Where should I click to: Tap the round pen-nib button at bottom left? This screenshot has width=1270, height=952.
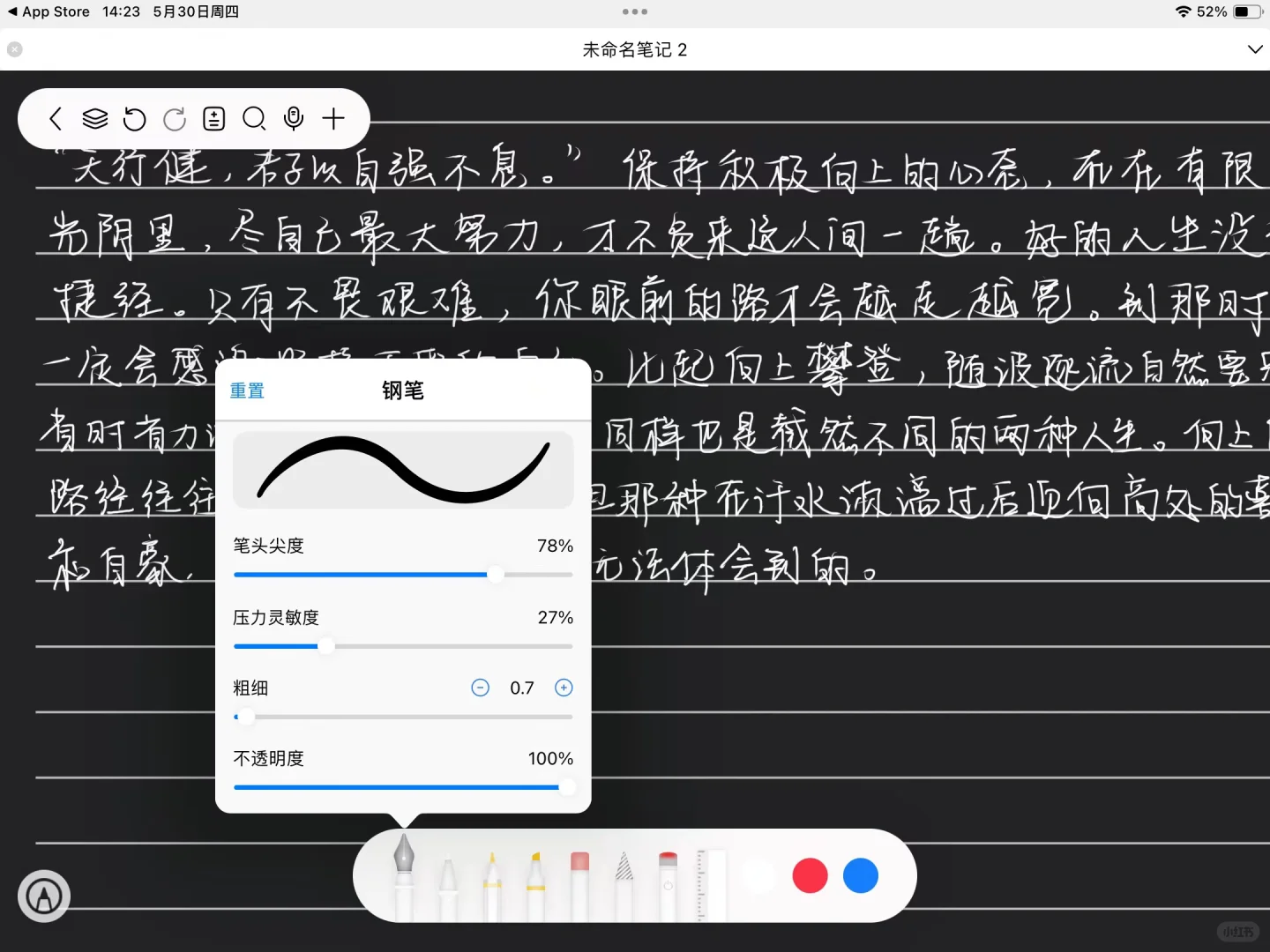(44, 896)
